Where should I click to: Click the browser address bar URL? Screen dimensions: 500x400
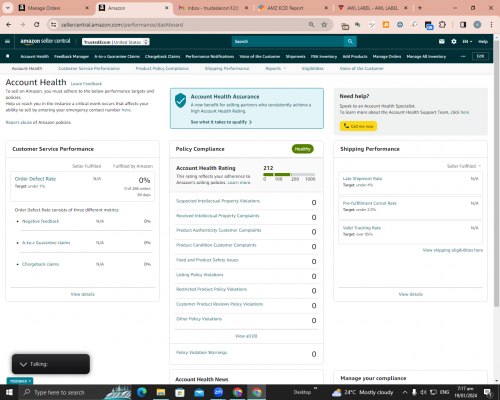coord(122,25)
